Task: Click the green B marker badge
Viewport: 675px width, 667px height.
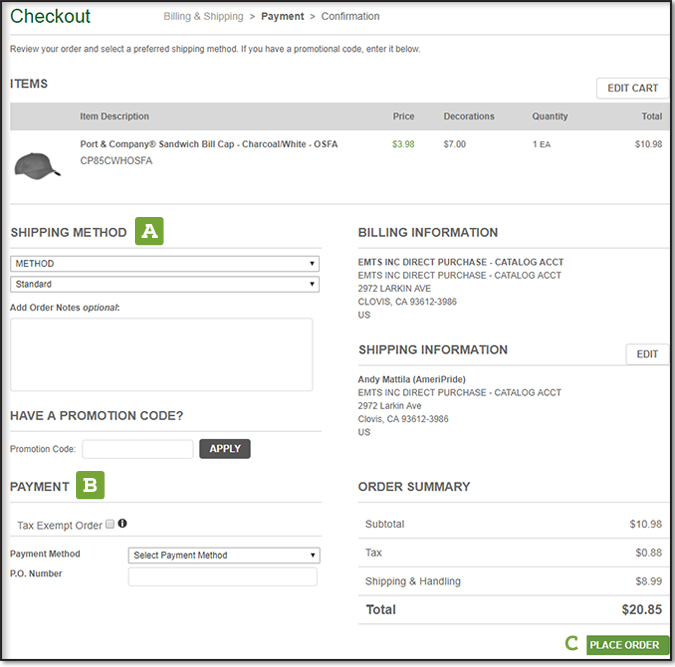Action: point(91,486)
